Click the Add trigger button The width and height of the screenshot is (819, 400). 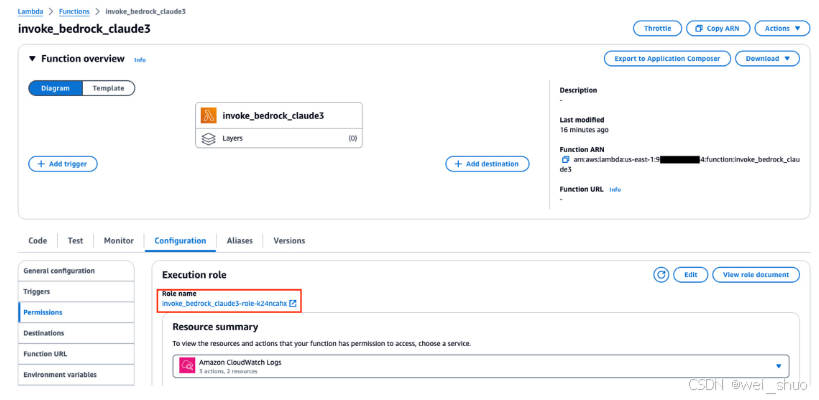(63, 164)
